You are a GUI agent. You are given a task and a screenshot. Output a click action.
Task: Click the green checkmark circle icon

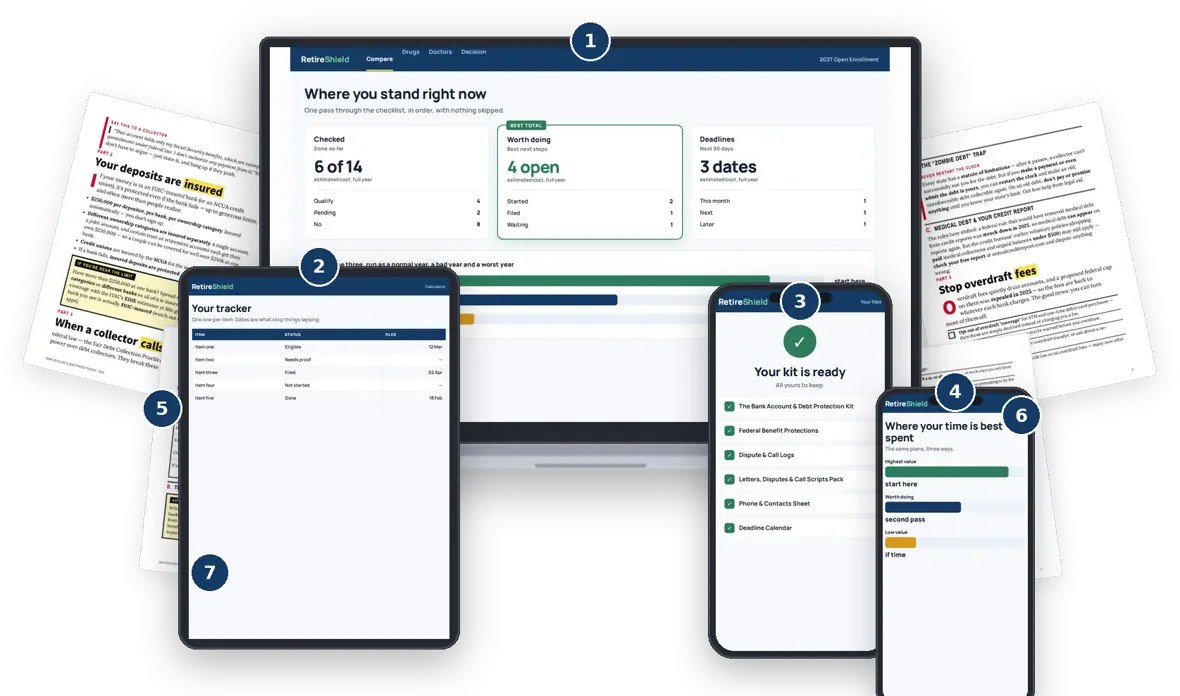pyautogui.click(x=799, y=342)
